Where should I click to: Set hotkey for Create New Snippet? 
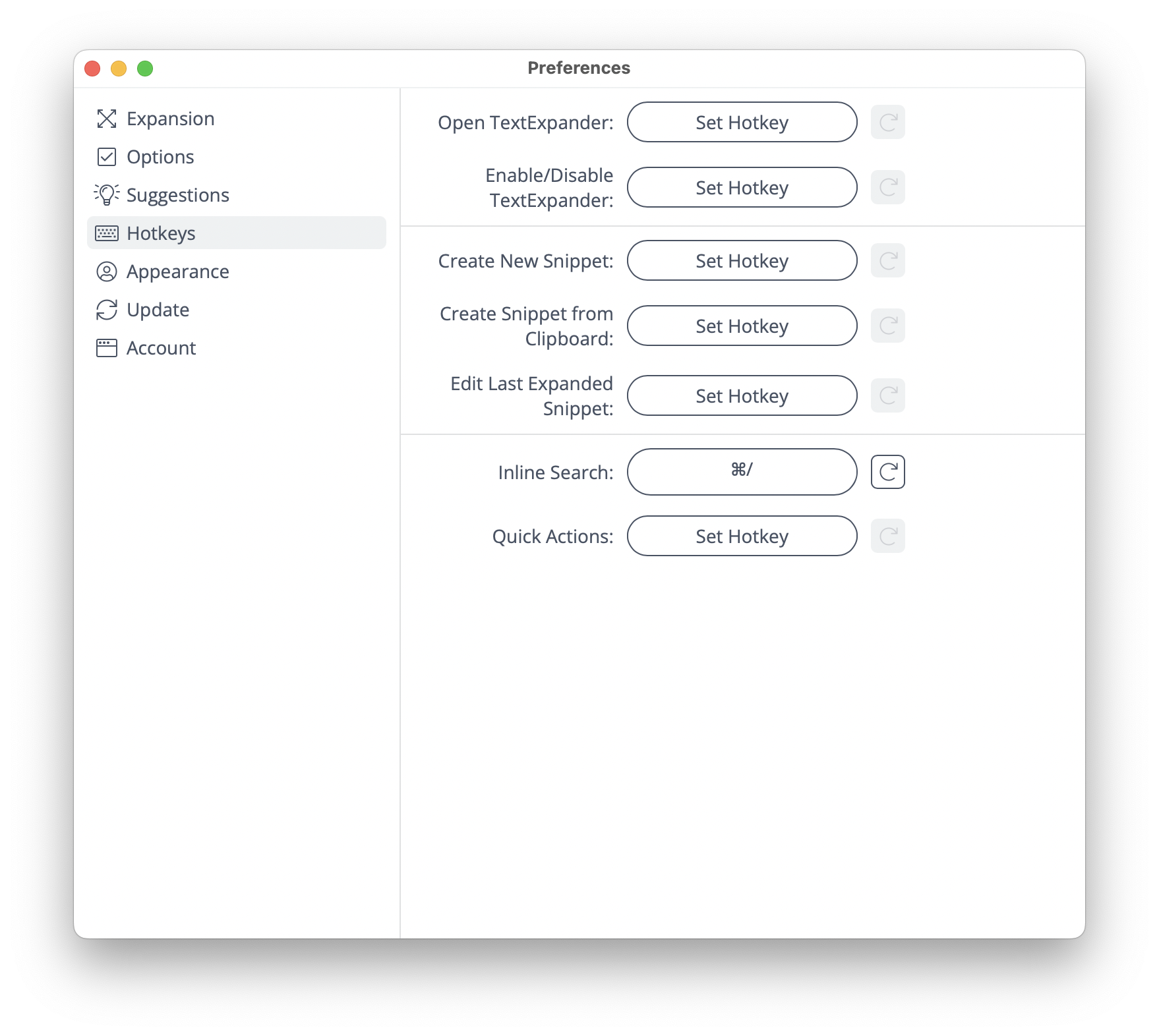tap(742, 260)
